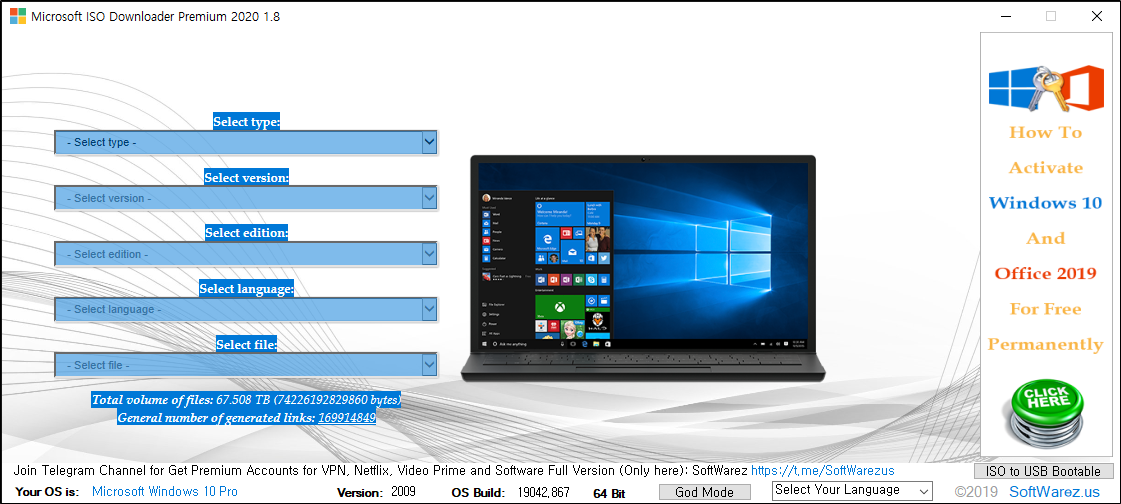
Task: Click the God Mode button
Action: click(x=704, y=492)
